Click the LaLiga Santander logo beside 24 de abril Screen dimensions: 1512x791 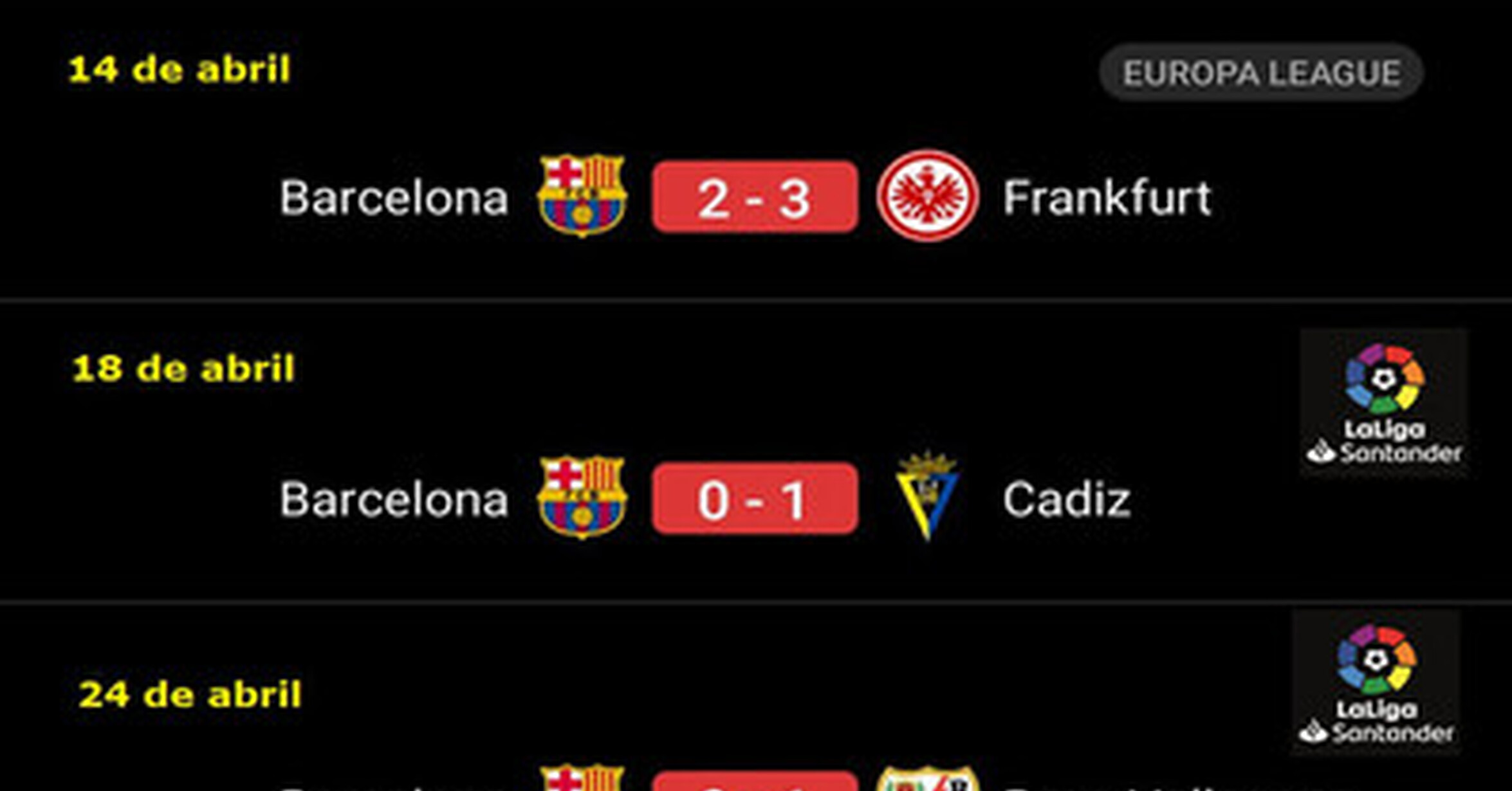coord(1376,683)
